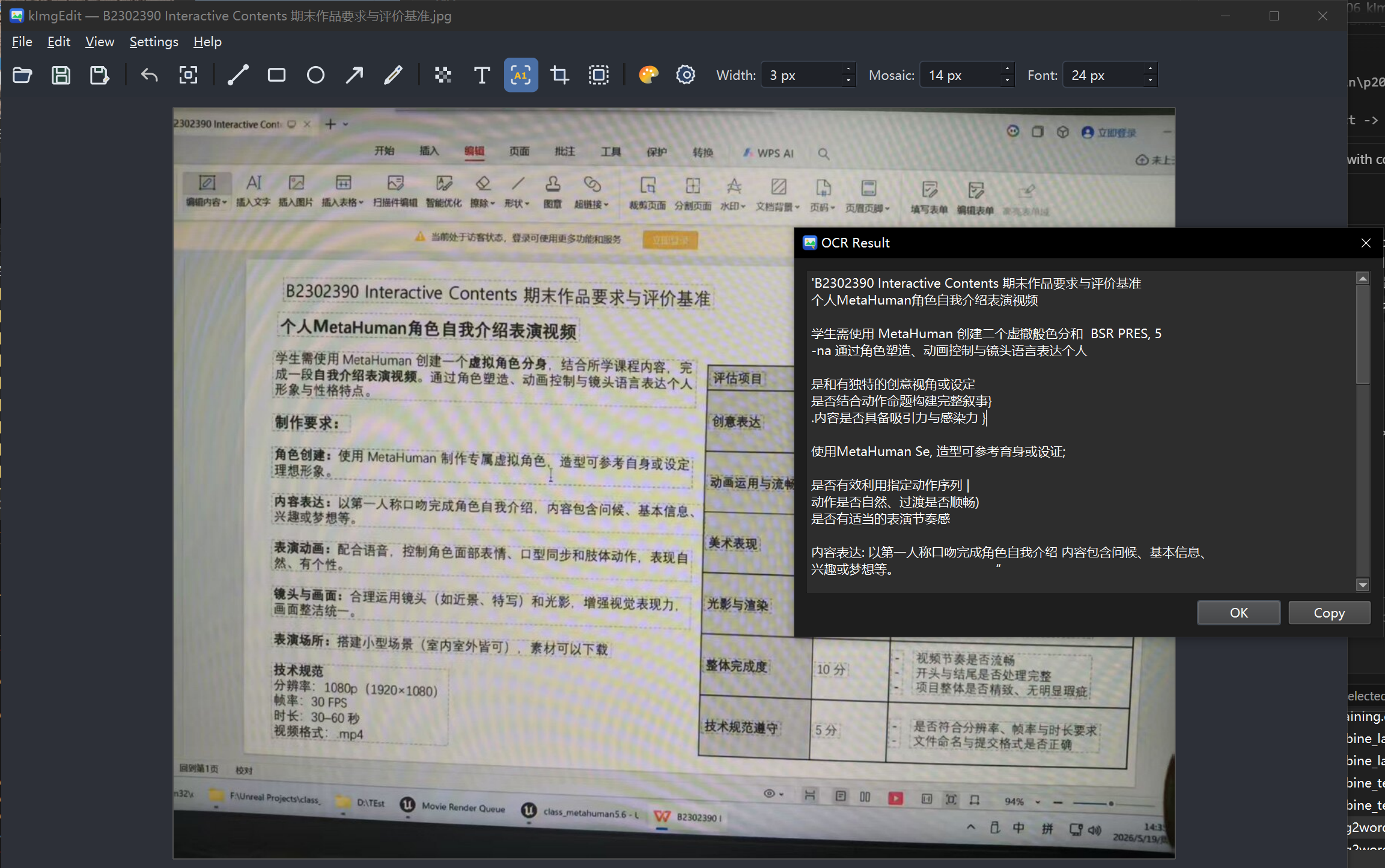
Task: Select the Ellipse drawing tool
Action: pos(315,75)
